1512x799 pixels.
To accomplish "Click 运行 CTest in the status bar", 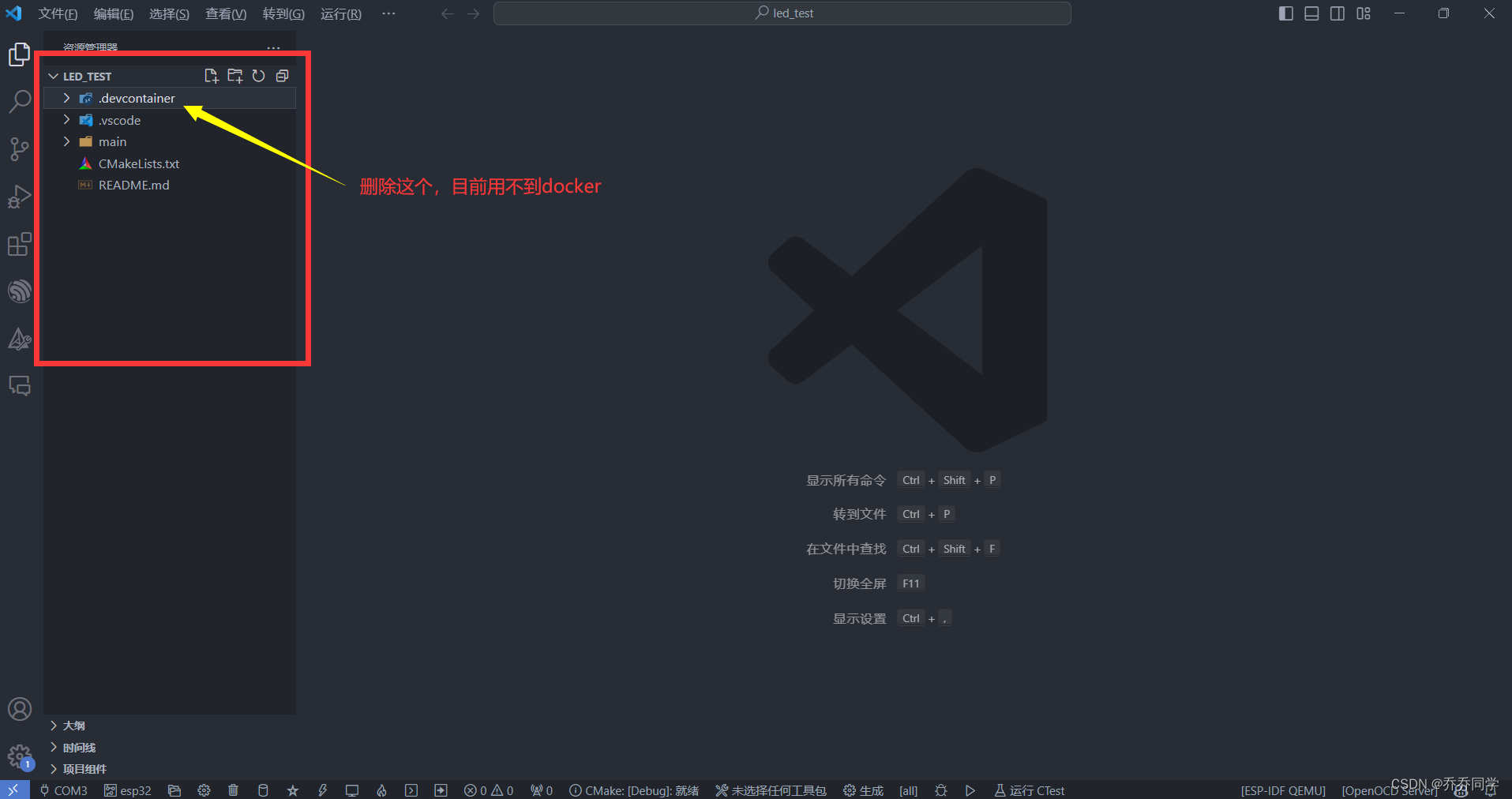I will pyautogui.click(x=1029, y=790).
